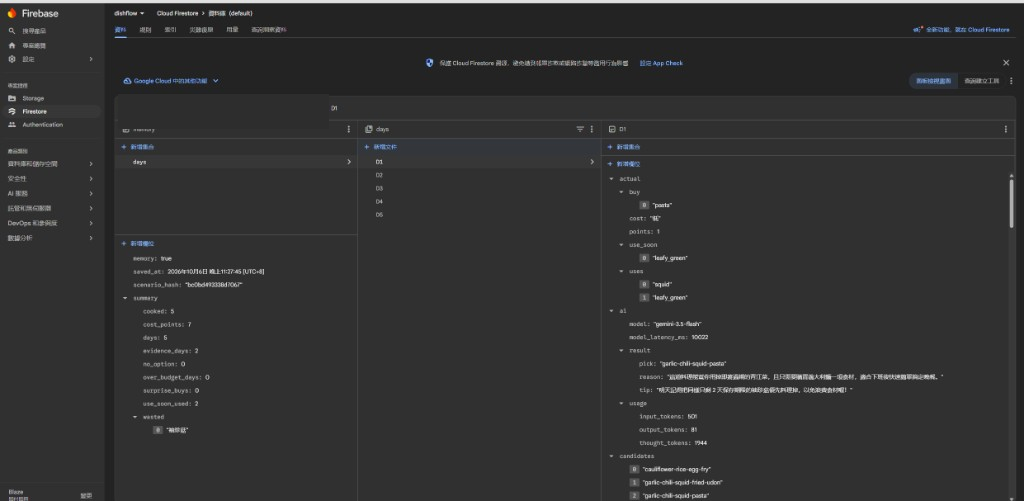Screen dimensions: 1024x501
Task: Open the third tab in Firestore tab bar
Action: (x=170, y=29)
